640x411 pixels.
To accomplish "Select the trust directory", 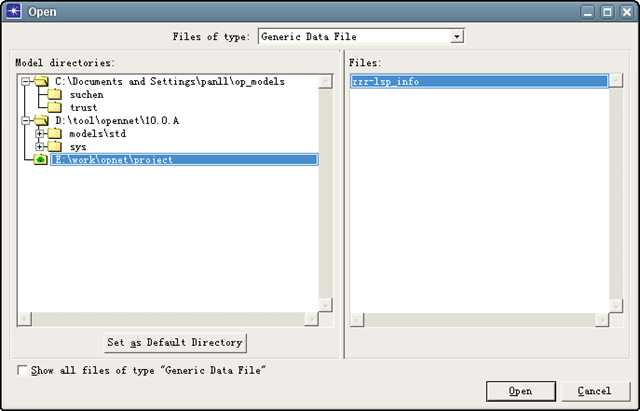I will (x=84, y=108).
